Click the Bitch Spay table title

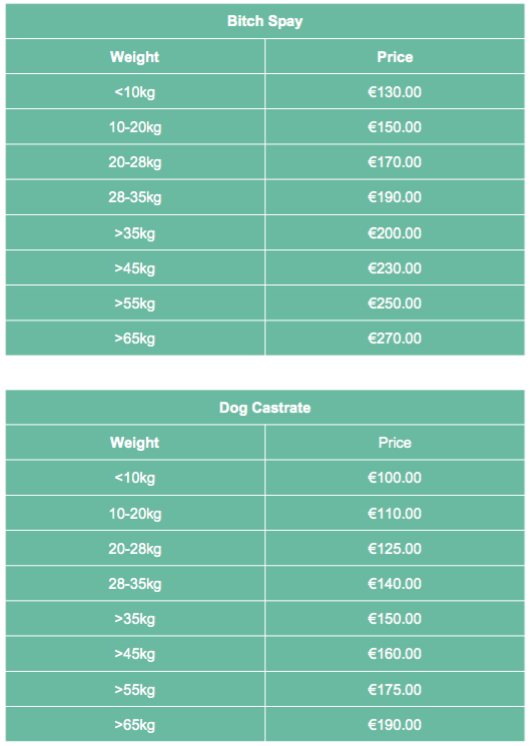pyautogui.click(x=265, y=21)
